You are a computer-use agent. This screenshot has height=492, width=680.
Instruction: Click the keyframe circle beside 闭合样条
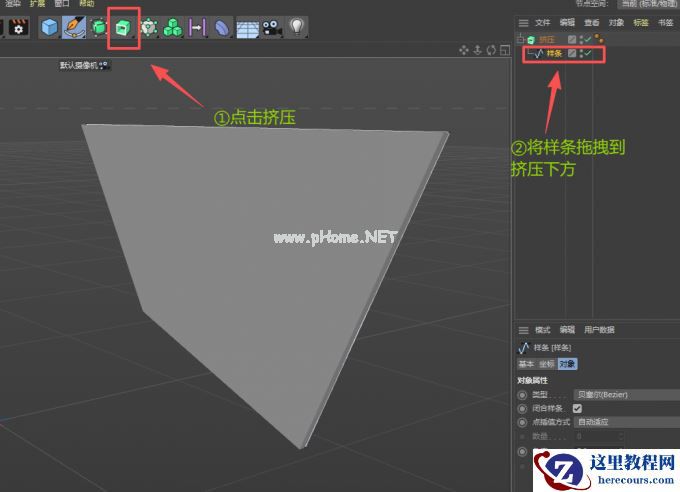[x=523, y=409]
